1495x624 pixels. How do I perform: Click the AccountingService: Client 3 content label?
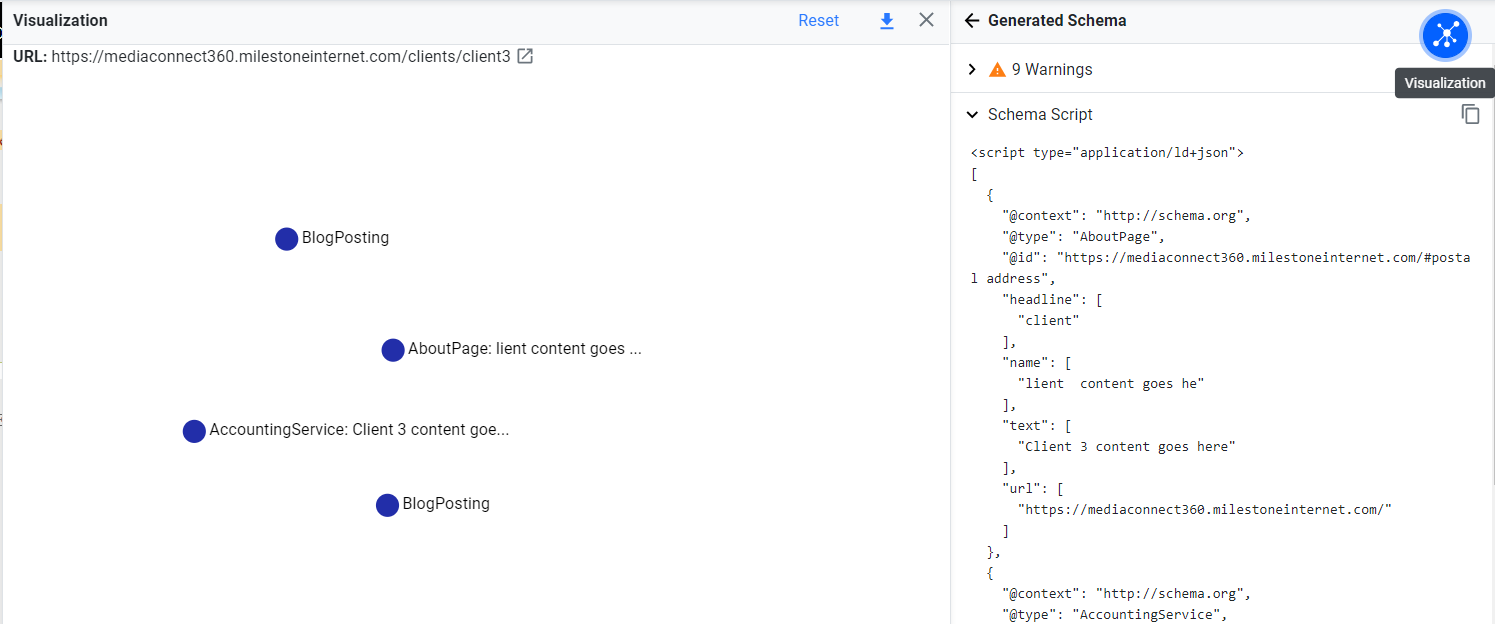pyautogui.click(x=359, y=430)
